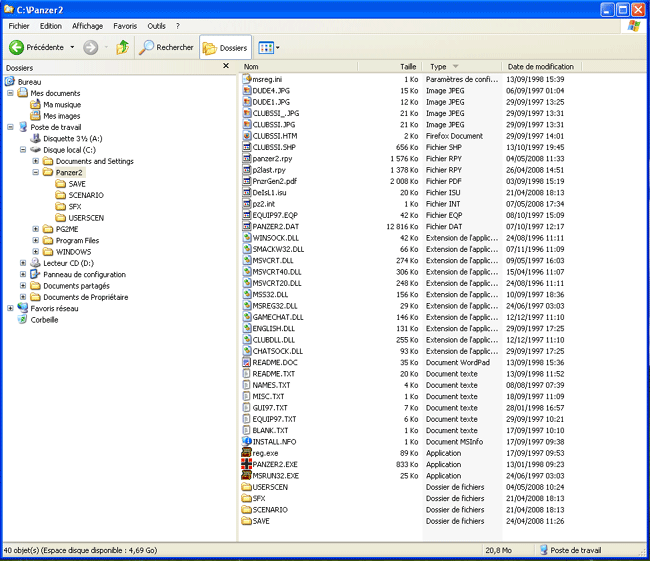Go back with the Précédente button

pyautogui.click(x=36, y=47)
